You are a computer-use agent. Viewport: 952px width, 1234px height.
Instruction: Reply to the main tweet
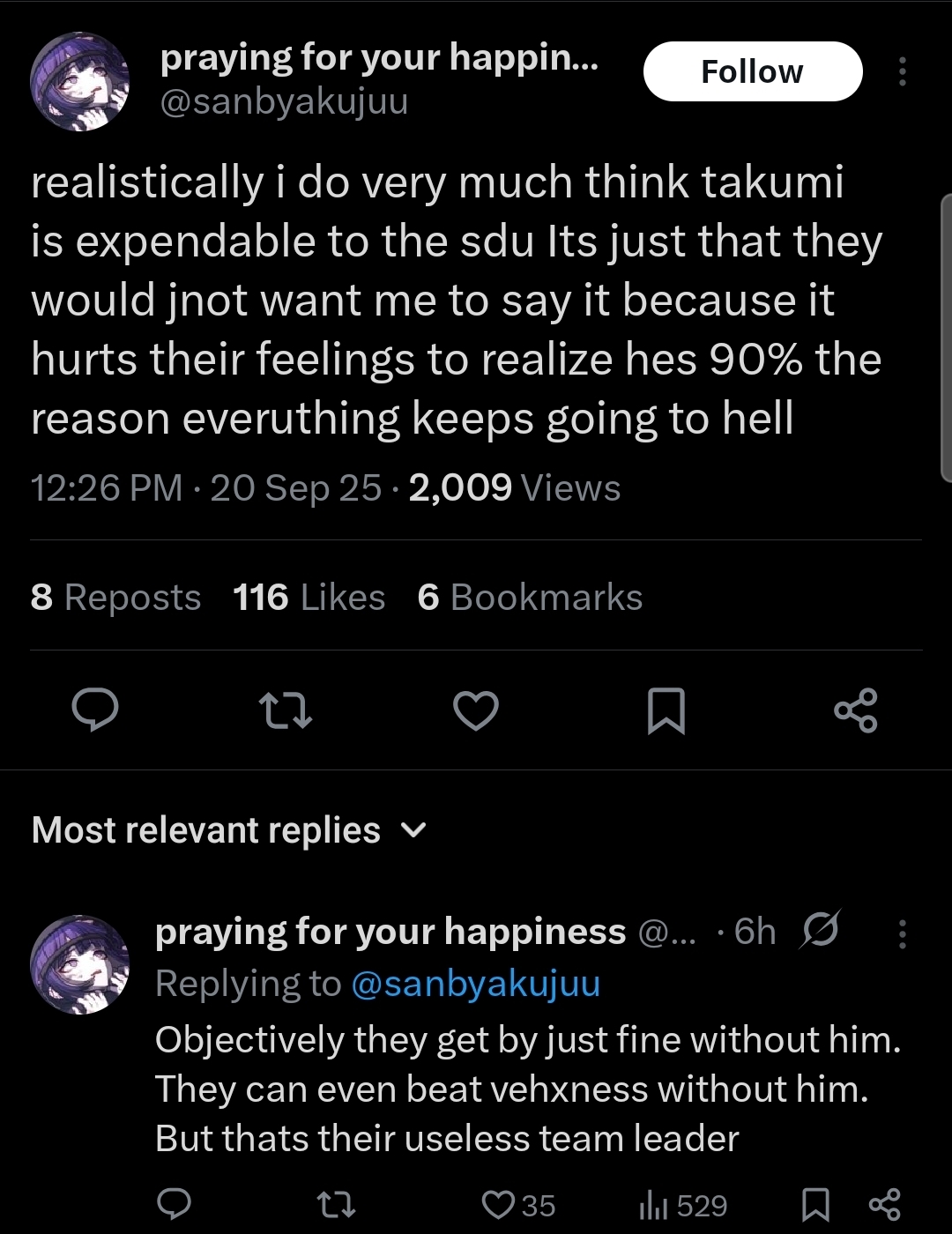click(94, 710)
